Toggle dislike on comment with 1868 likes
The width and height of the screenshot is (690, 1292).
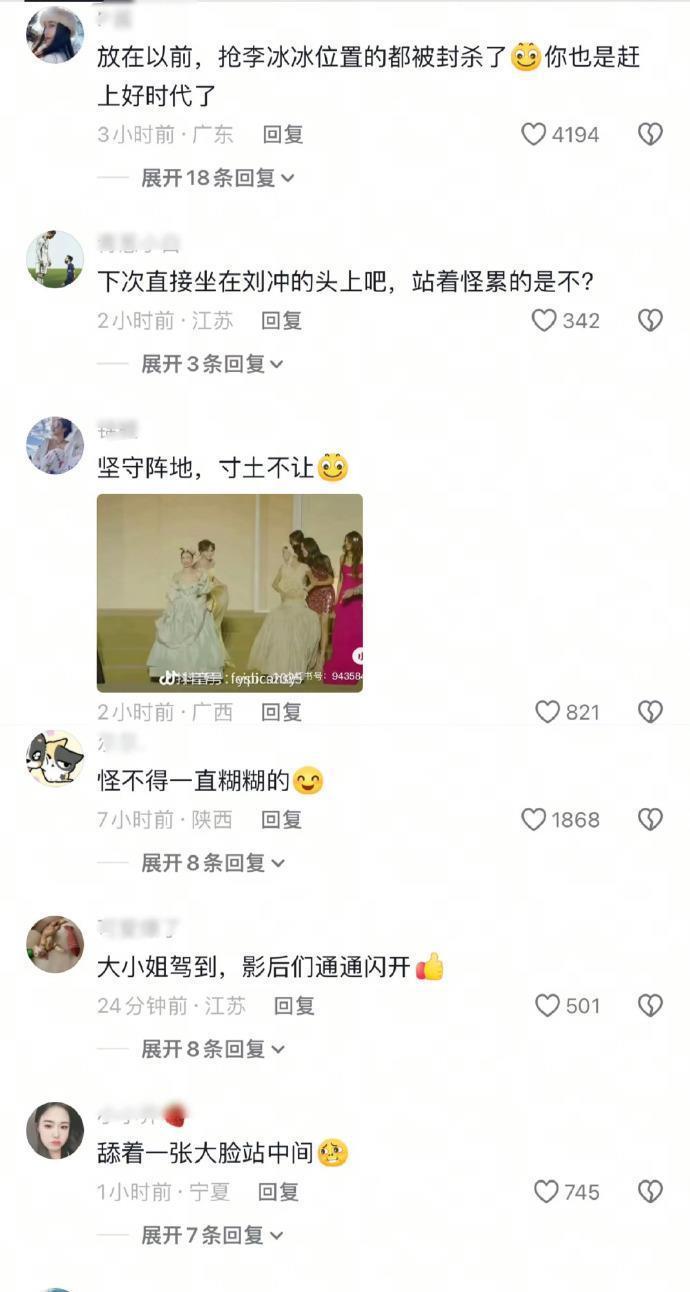point(651,820)
